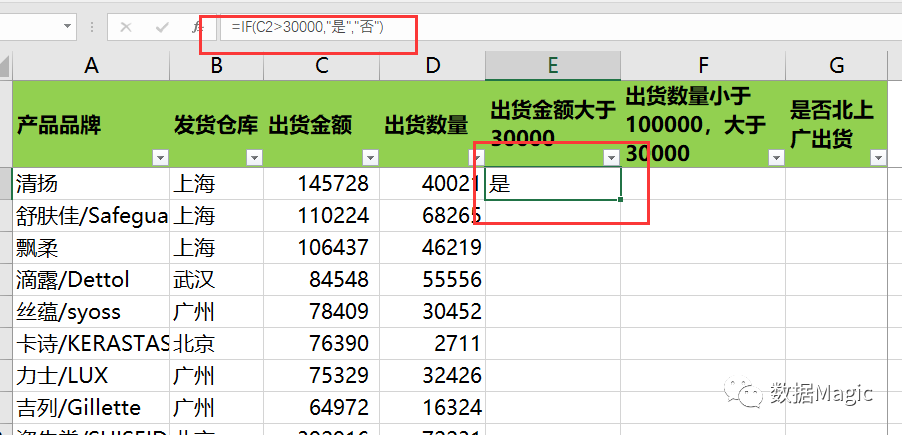The height and width of the screenshot is (435, 902).
Task: Click the quantity cell 40021
Action: point(433,184)
